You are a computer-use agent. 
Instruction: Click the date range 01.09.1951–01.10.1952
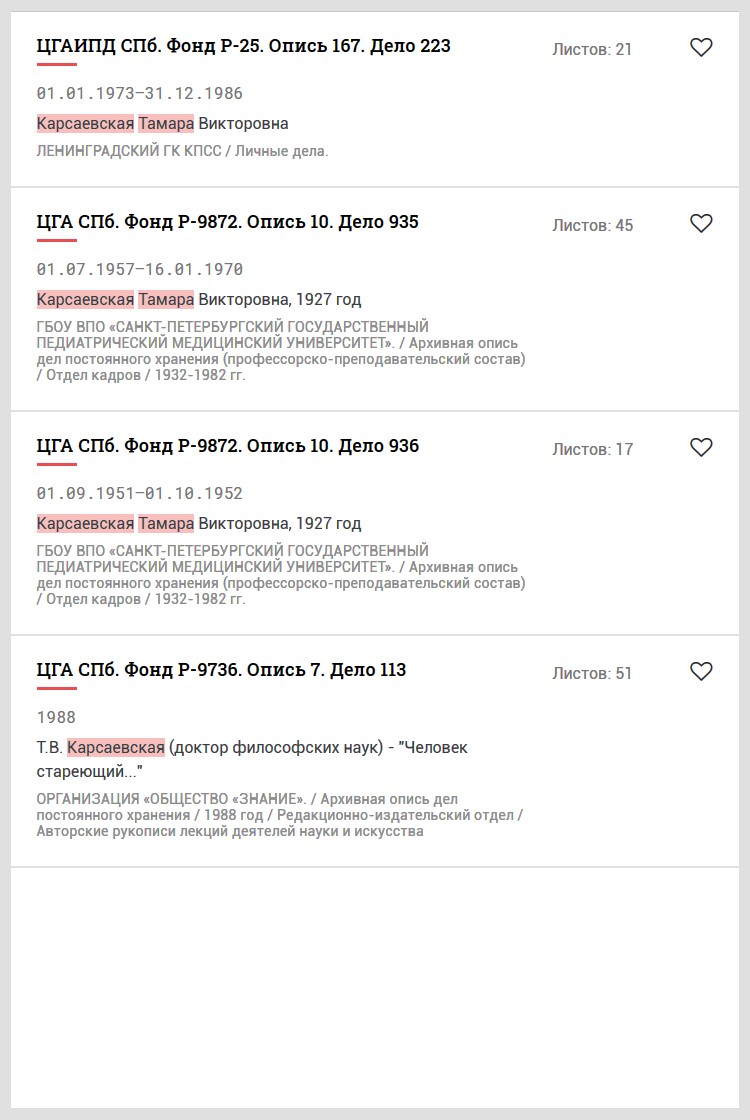pos(139,494)
